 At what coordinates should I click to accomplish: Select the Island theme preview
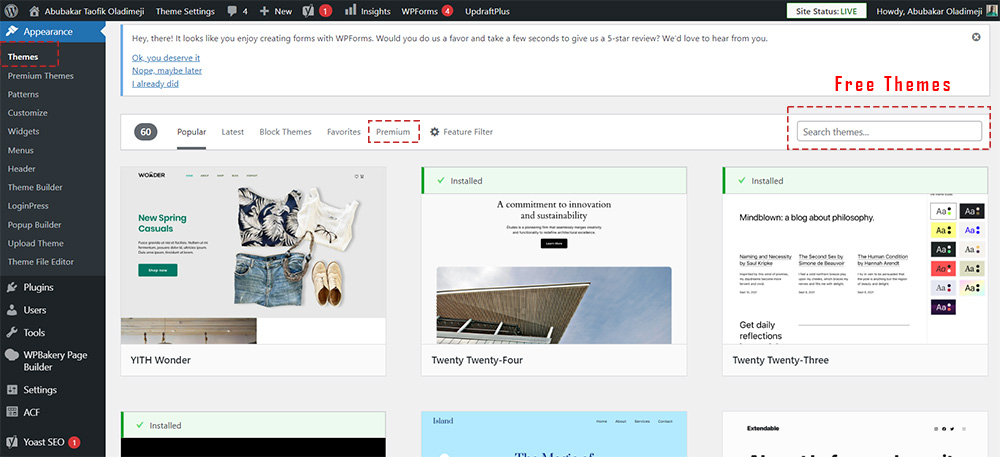(554, 434)
